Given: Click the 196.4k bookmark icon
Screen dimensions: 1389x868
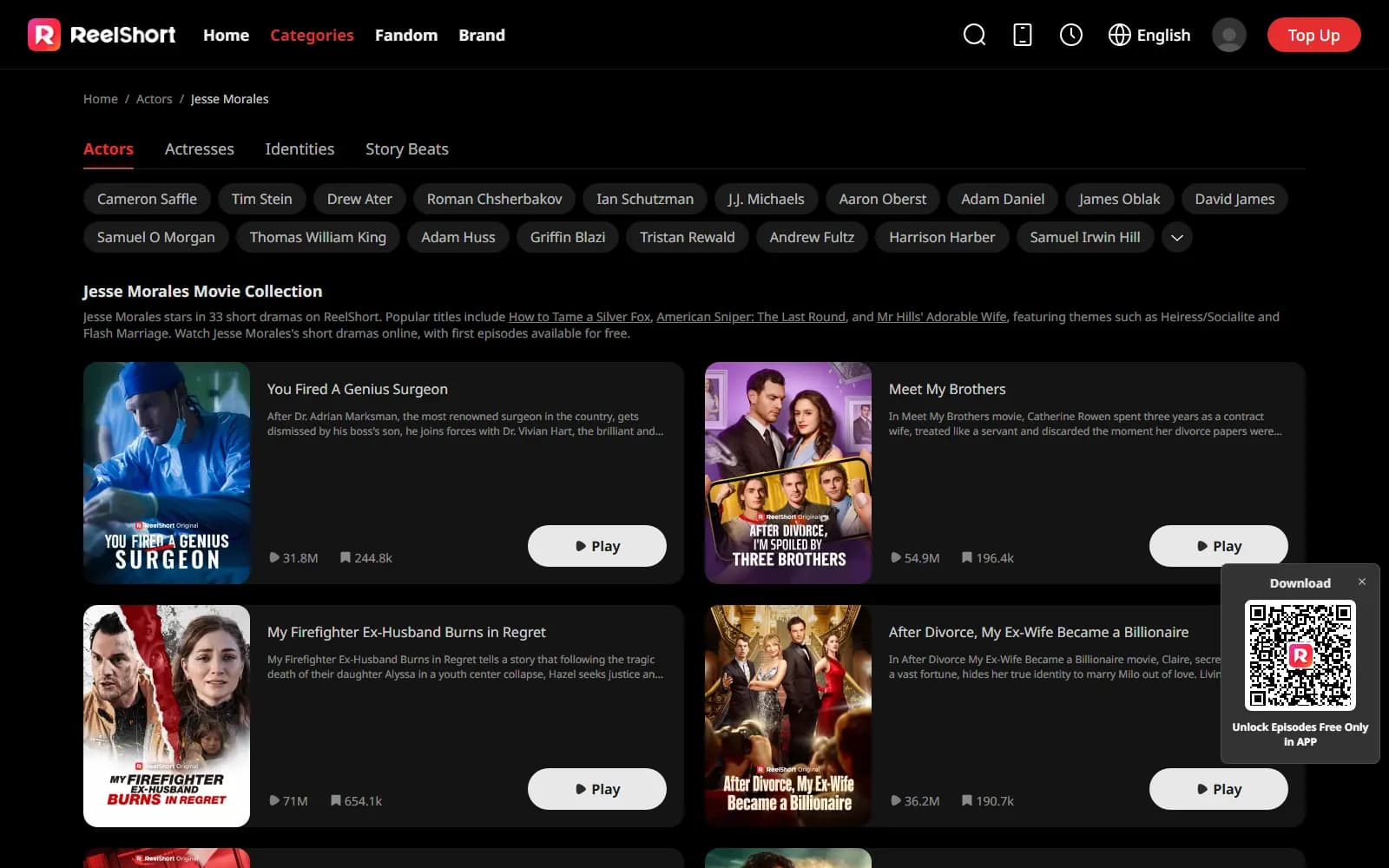Looking at the screenshot, I should tap(967, 557).
